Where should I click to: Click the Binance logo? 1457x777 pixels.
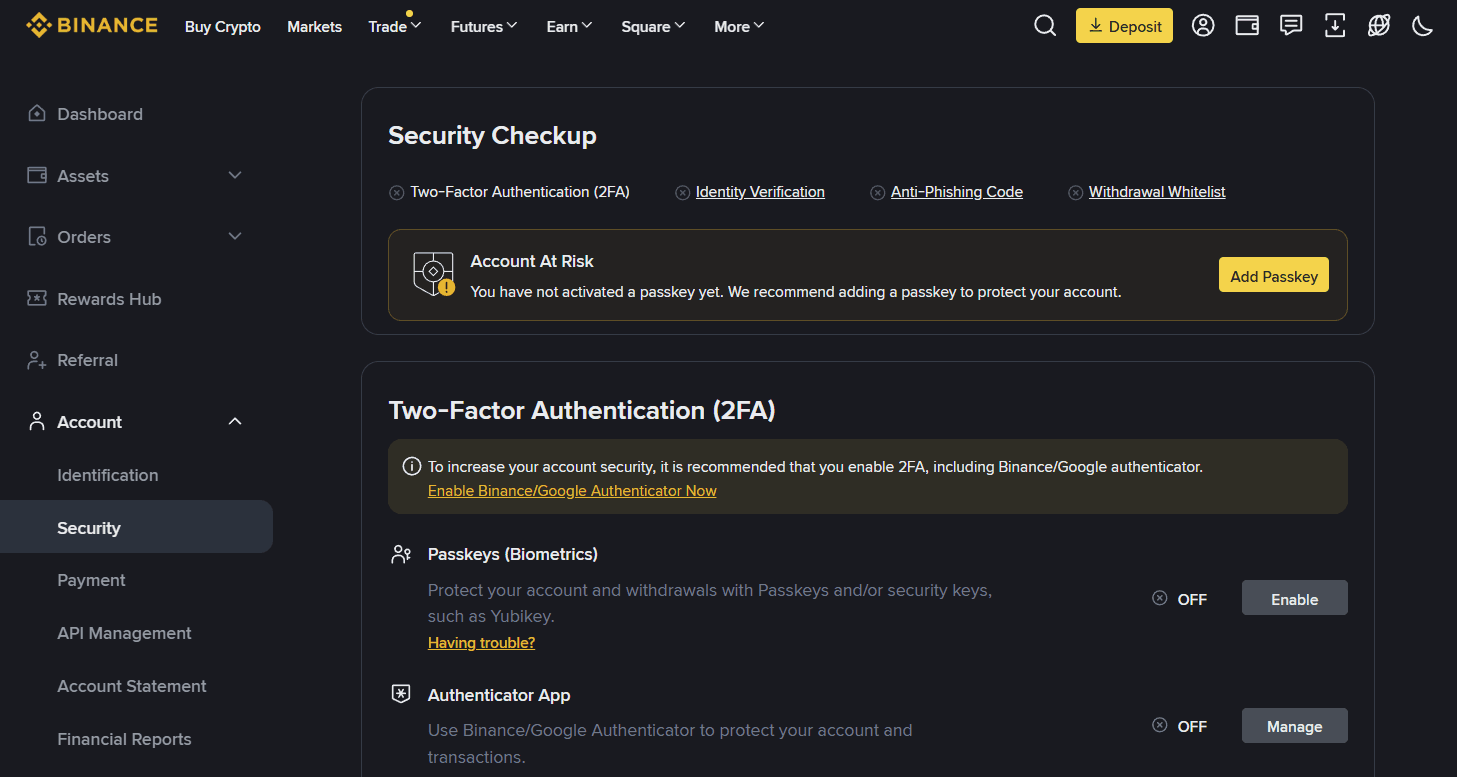92,26
